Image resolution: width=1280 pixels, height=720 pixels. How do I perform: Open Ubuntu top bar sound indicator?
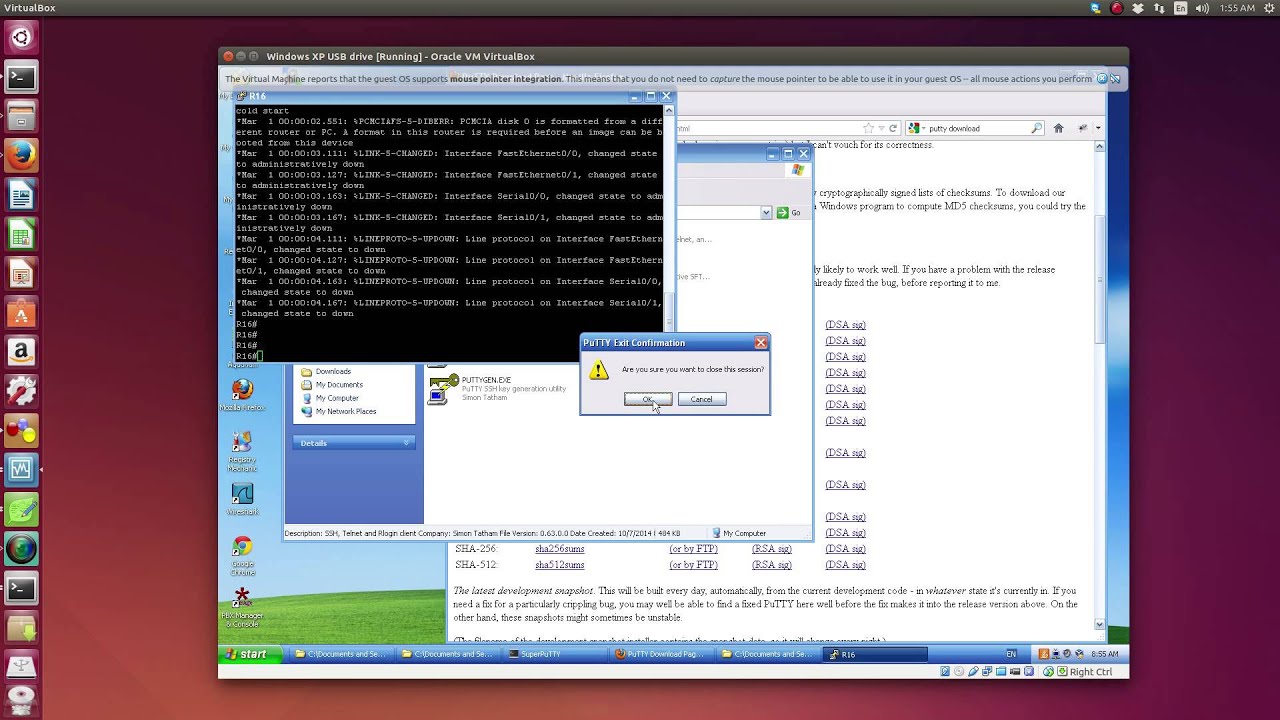tap(1202, 8)
